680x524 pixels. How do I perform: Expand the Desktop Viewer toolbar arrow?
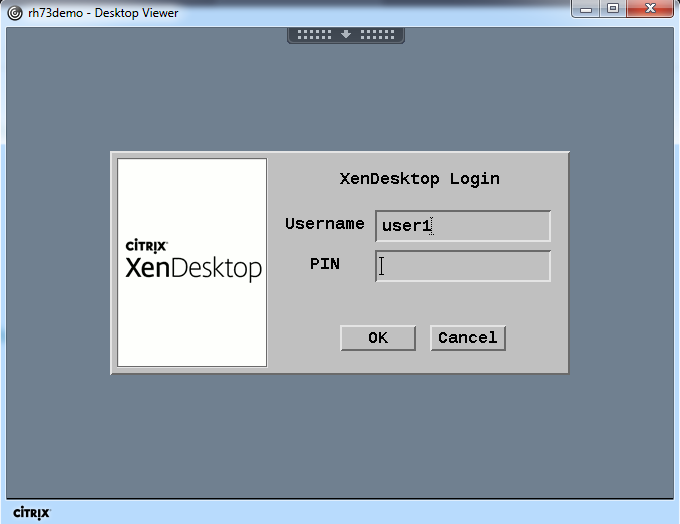[x=346, y=35]
